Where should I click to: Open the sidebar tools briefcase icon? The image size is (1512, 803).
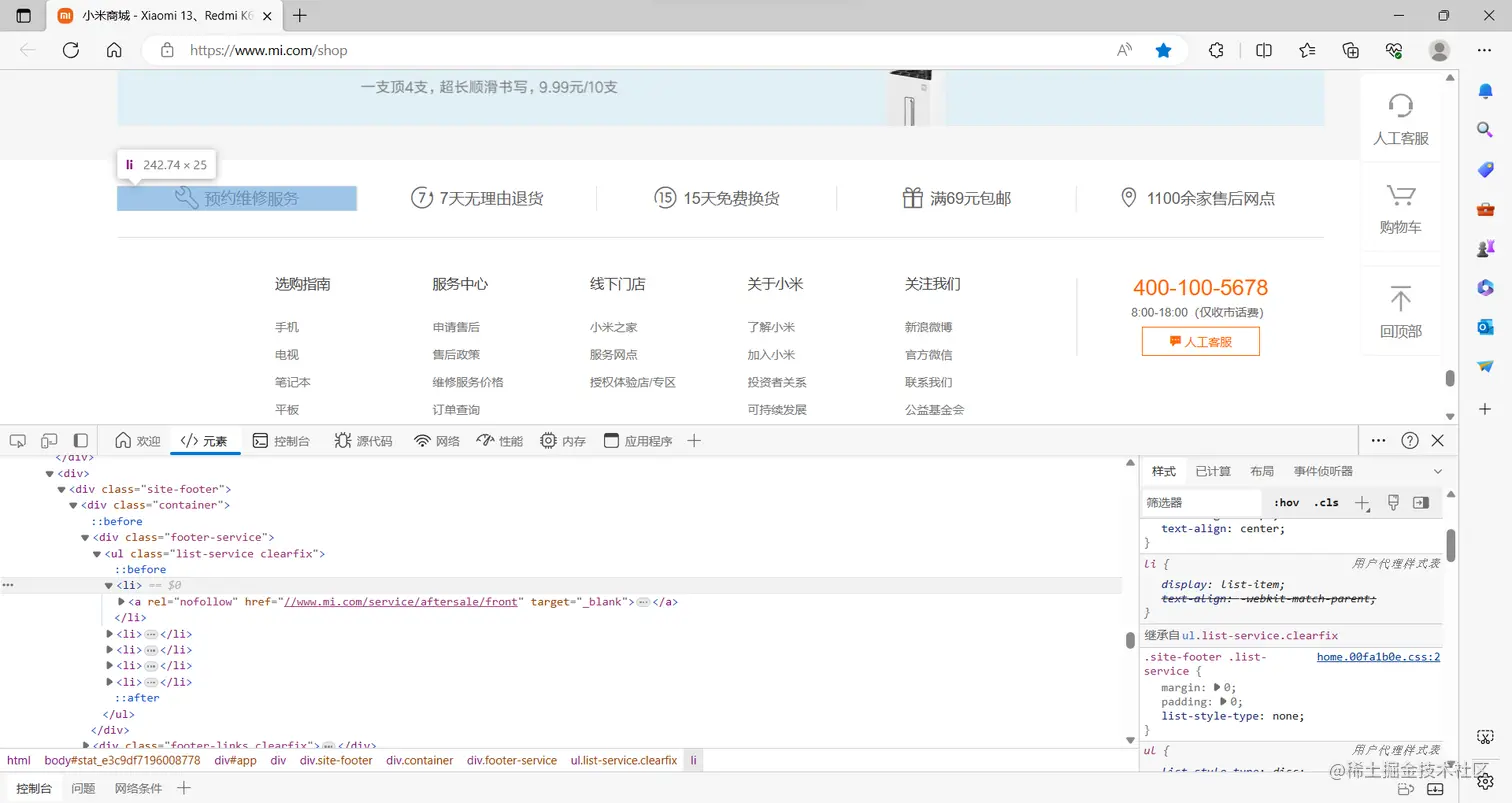1485,209
